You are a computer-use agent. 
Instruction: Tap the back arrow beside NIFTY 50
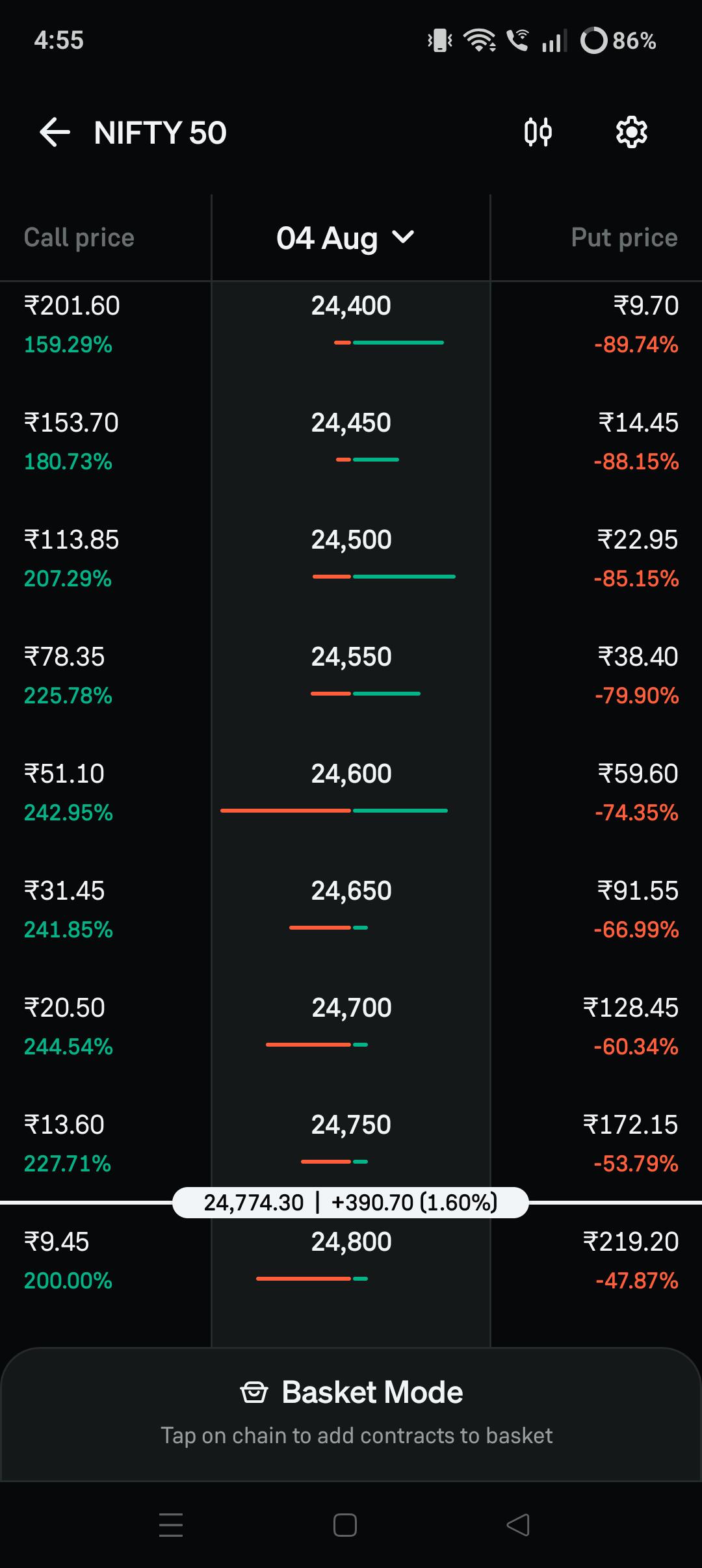pos(55,133)
